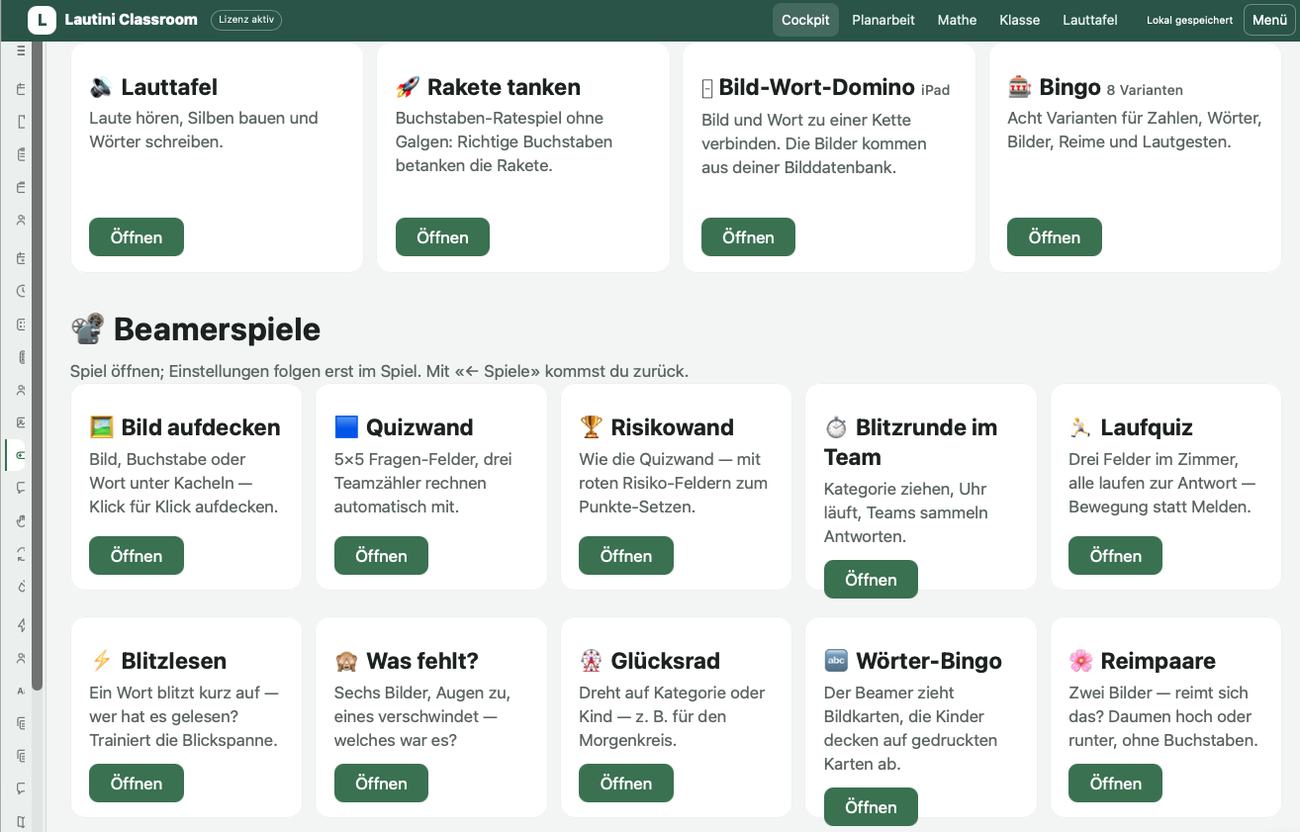Select the lightning bolt icon in the left sidebar

pos(21,625)
